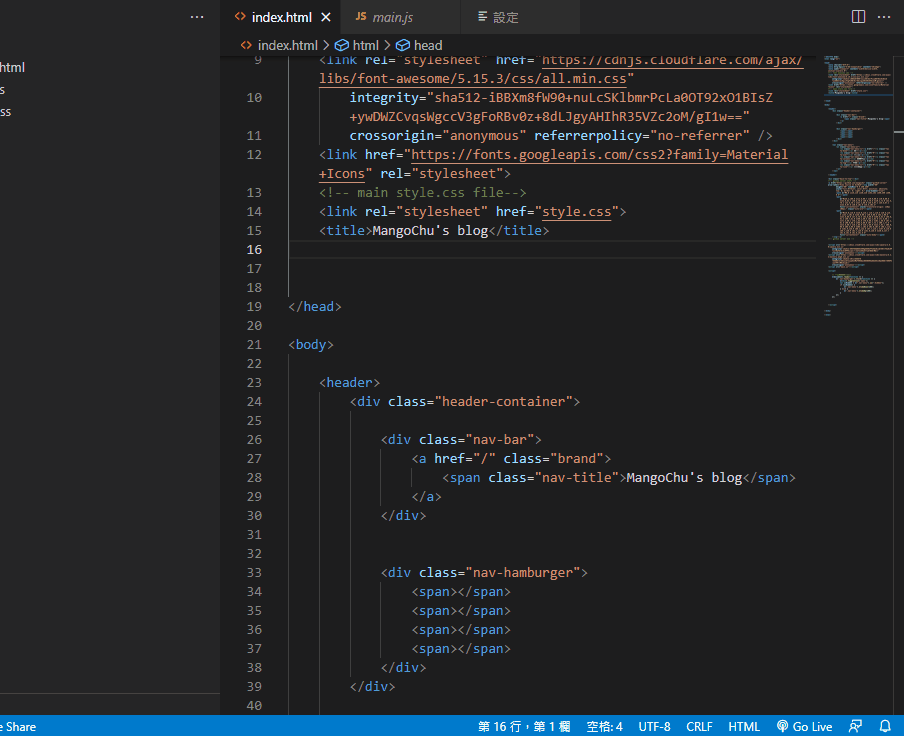Toggle the CRLF end of line sequence

click(699, 727)
